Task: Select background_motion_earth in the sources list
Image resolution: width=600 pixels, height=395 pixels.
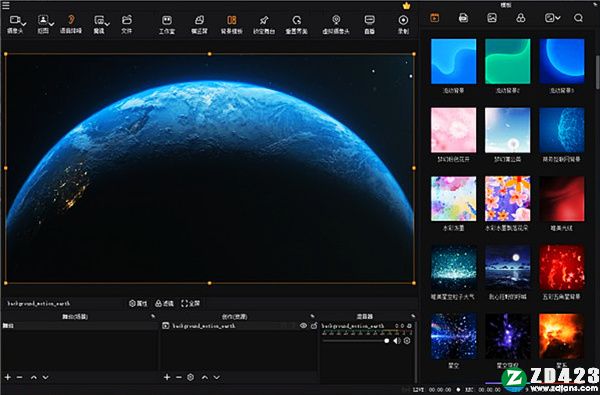Action: click(x=204, y=326)
